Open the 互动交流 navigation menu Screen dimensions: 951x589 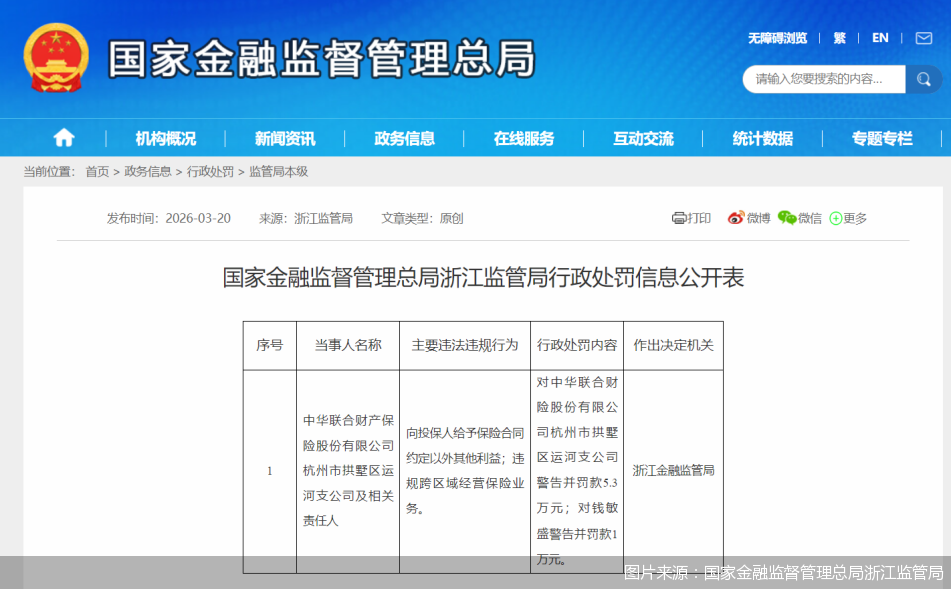click(x=643, y=138)
